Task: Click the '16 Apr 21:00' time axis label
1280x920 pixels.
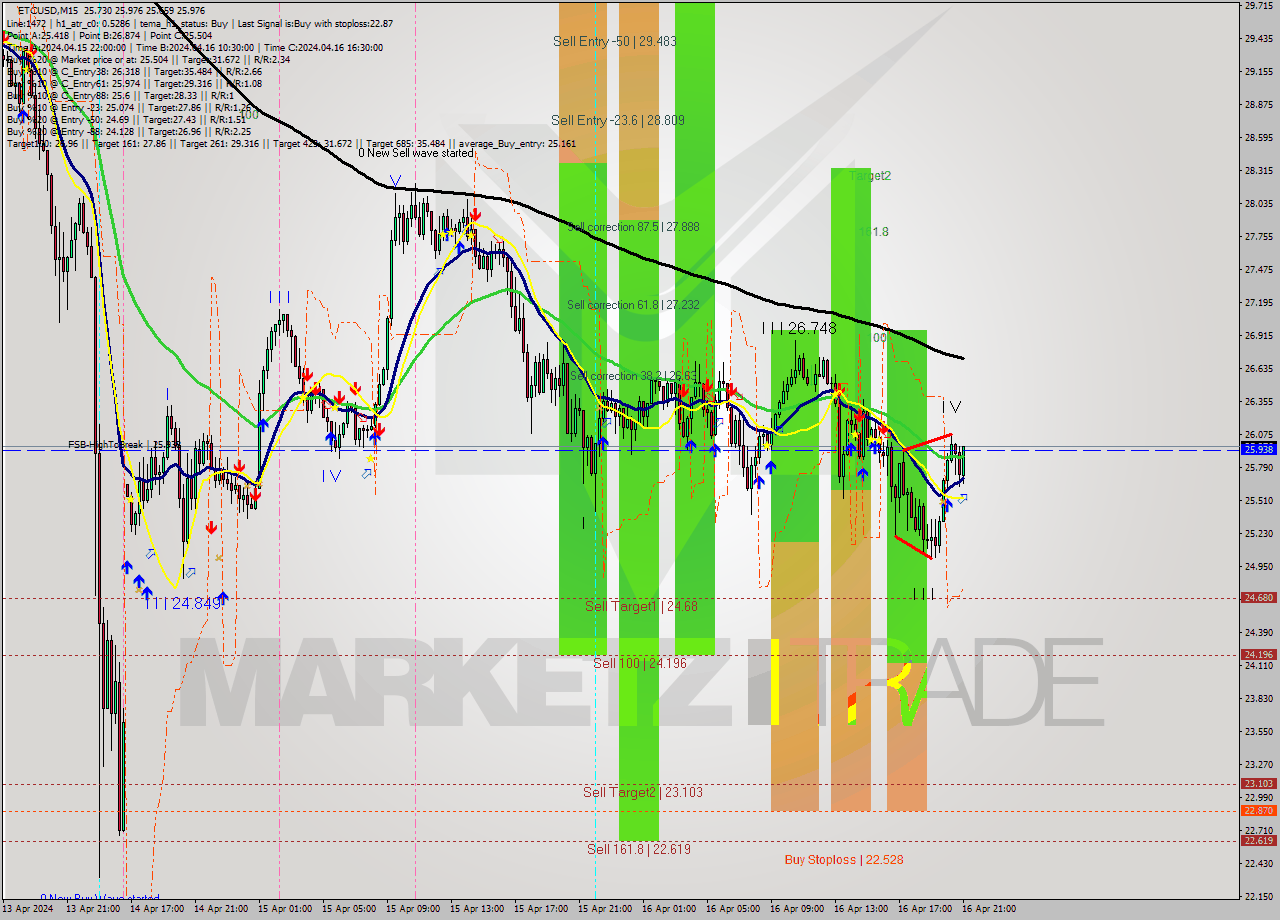Action: (989, 909)
